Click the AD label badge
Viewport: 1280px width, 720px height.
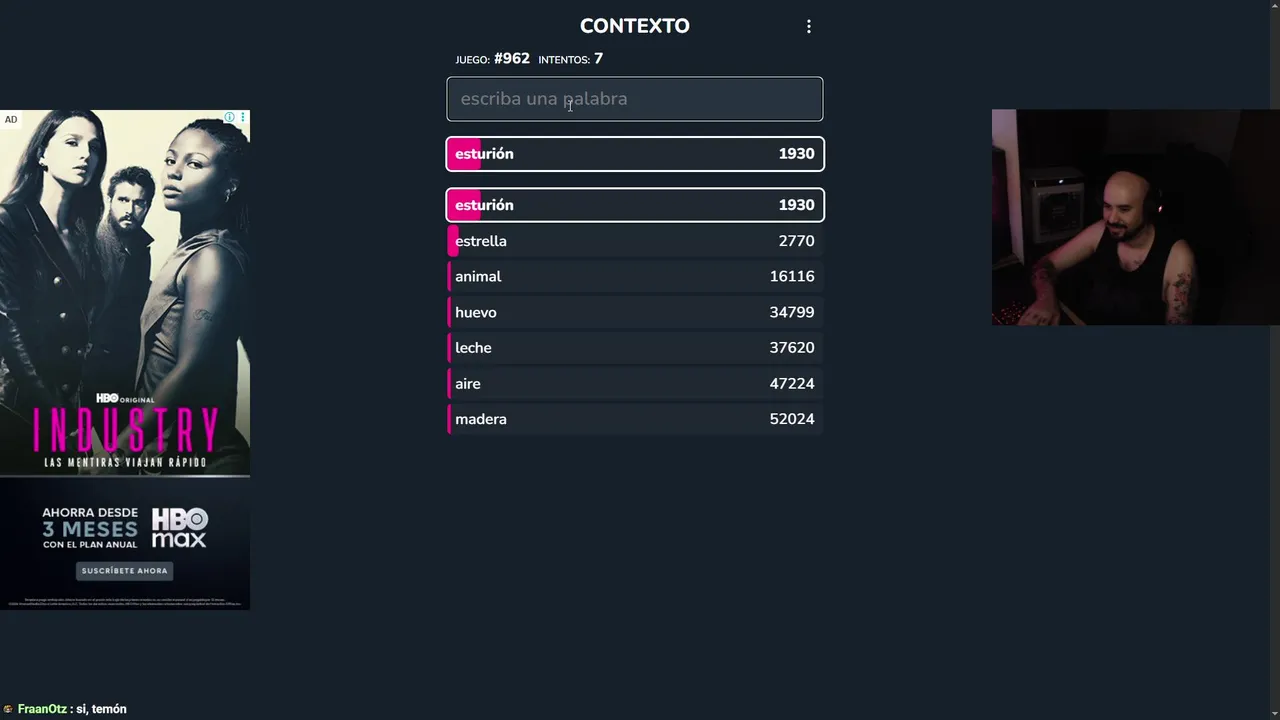click(11, 120)
